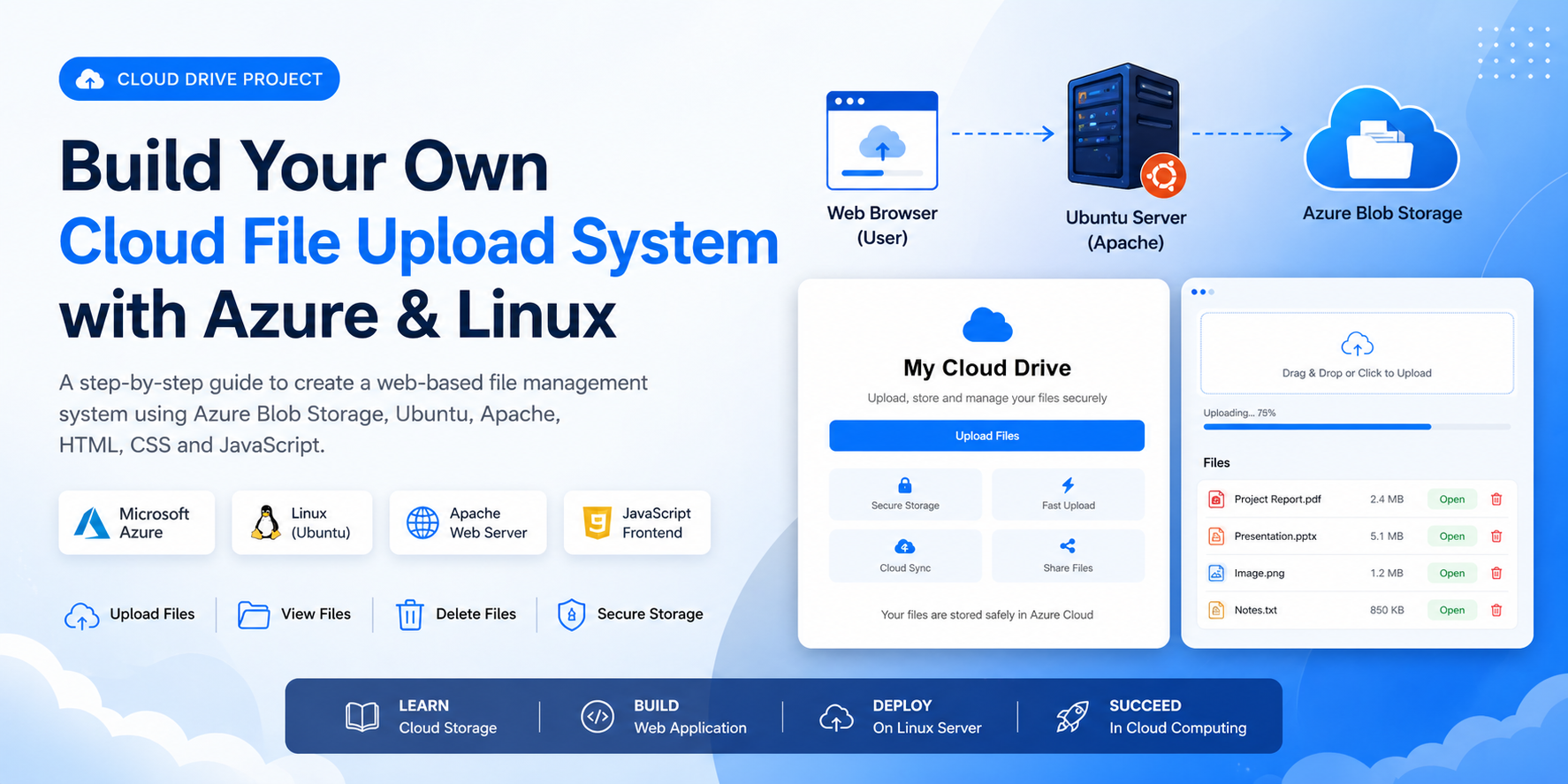1568x784 pixels.
Task: Click the Linux (Ubuntu) penguin card
Action: 302,522
